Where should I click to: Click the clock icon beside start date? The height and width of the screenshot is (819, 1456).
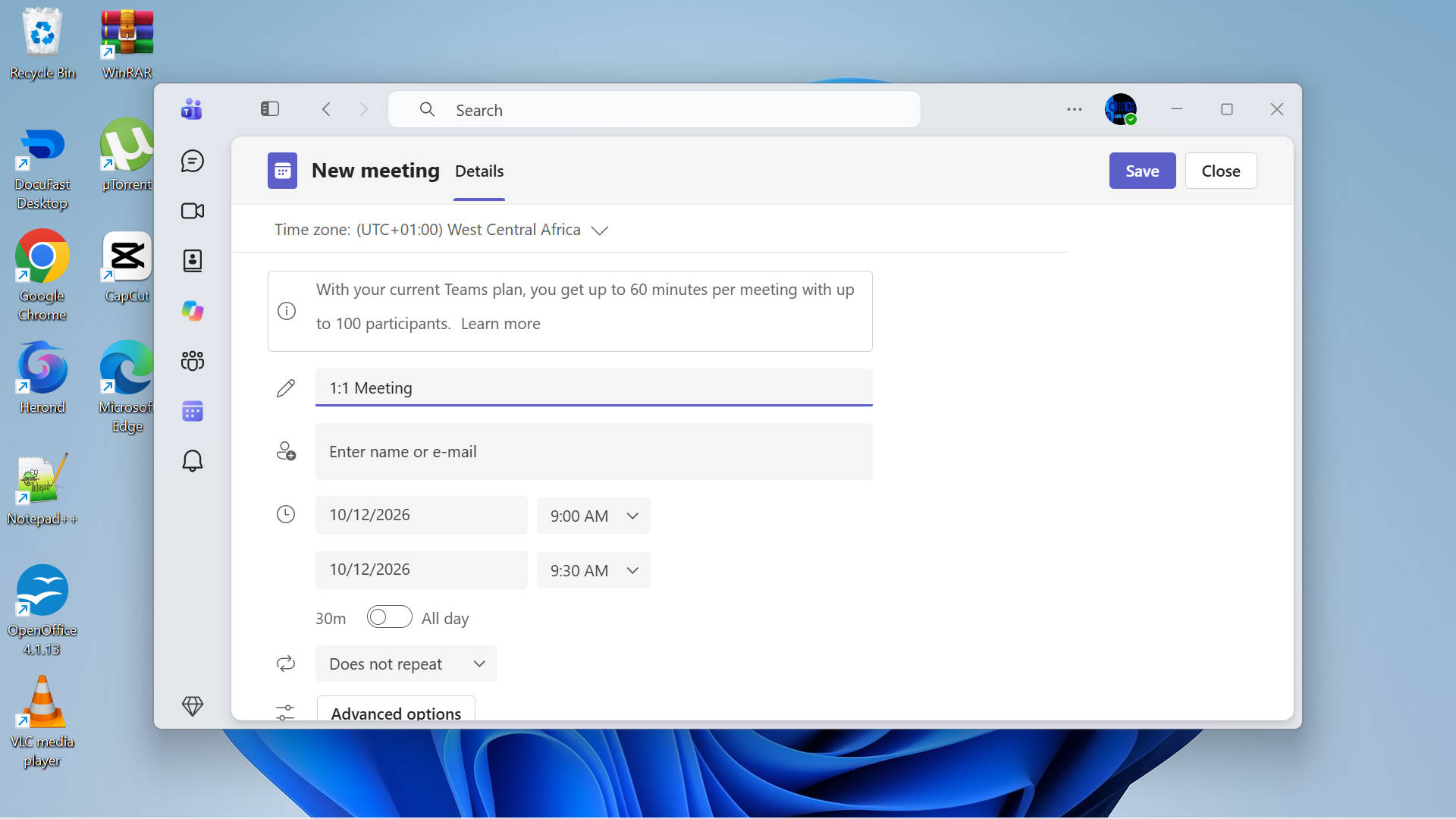pyautogui.click(x=286, y=514)
